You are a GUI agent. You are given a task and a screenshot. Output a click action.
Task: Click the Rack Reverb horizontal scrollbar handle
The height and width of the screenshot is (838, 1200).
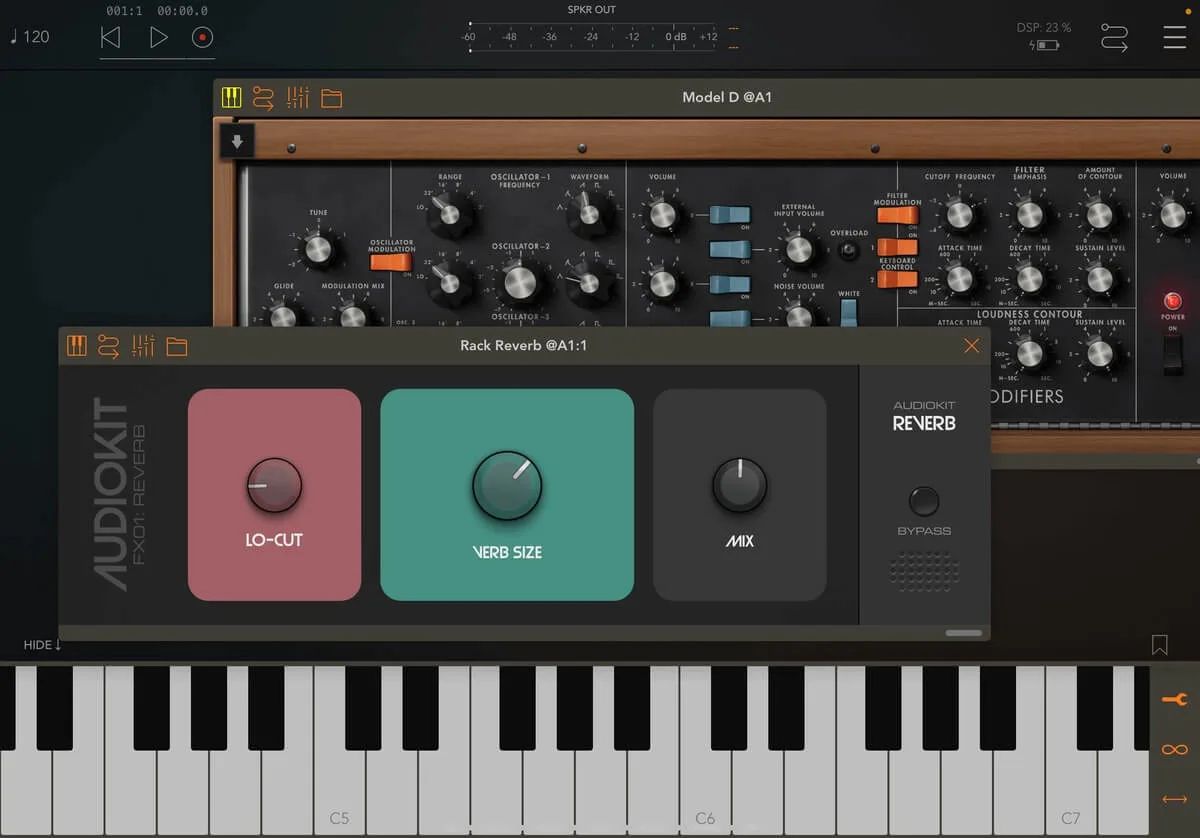pyautogui.click(x=964, y=633)
